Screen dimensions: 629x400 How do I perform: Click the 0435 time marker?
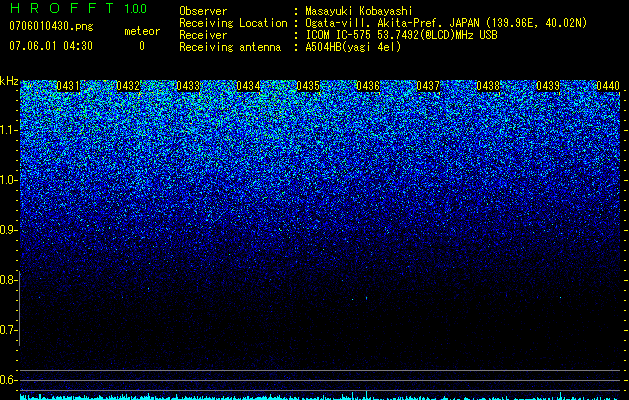pos(308,86)
